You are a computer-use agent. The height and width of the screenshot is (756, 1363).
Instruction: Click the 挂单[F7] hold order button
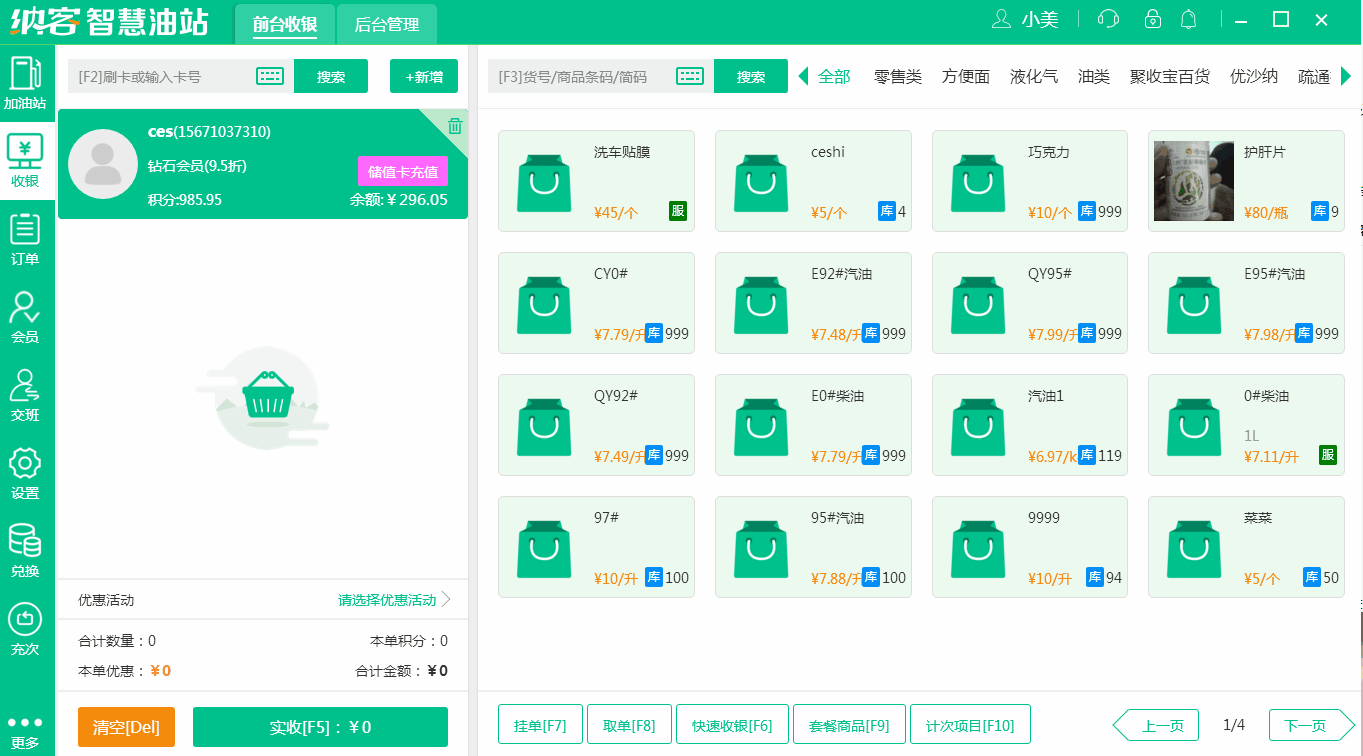pyautogui.click(x=540, y=723)
